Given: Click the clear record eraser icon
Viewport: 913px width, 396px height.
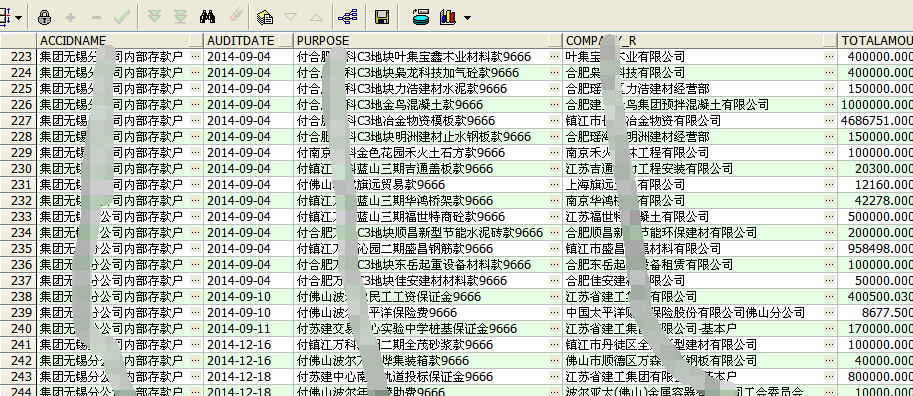Looking at the screenshot, I should click(235, 17).
